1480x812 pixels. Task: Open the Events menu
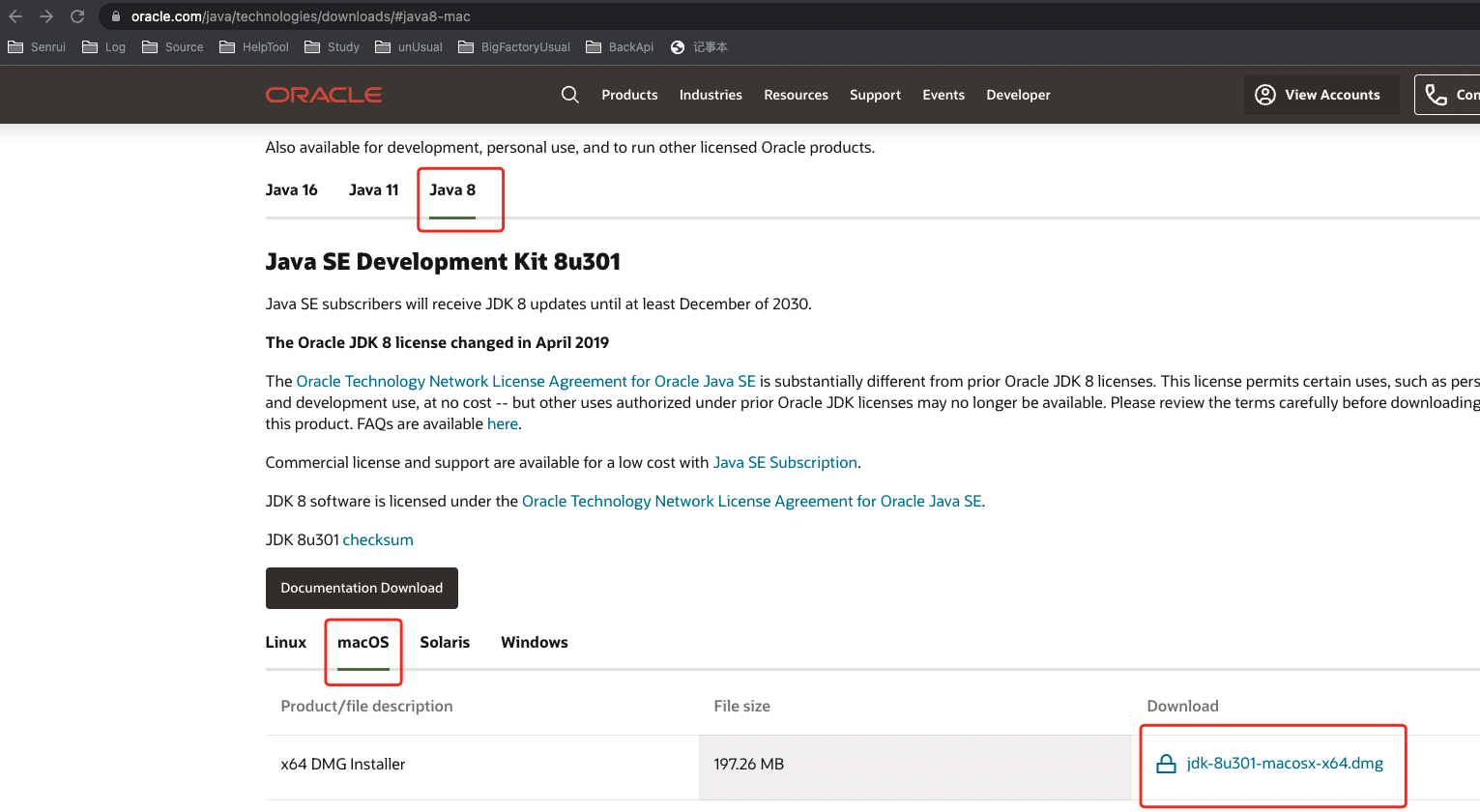coord(943,95)
